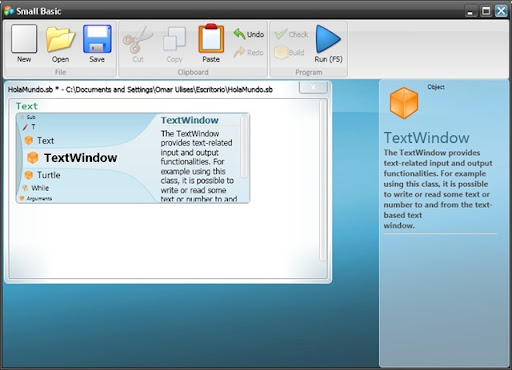512x370 pixels.
Task: Click the large orange Object cube in help panel
Action: [404, 103]
